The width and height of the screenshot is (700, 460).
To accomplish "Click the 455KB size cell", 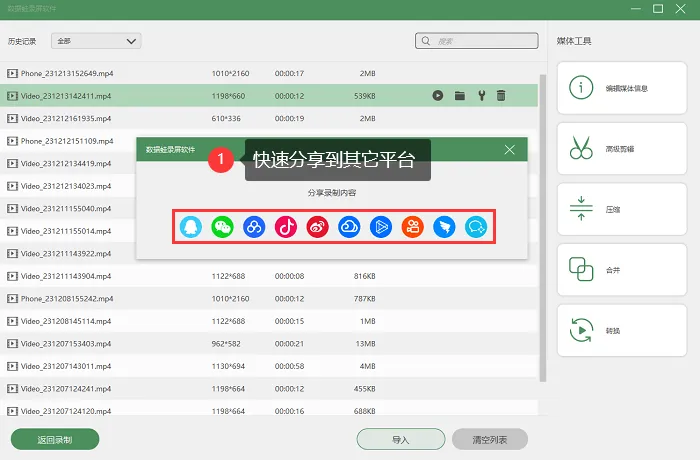I will point(365,389).
